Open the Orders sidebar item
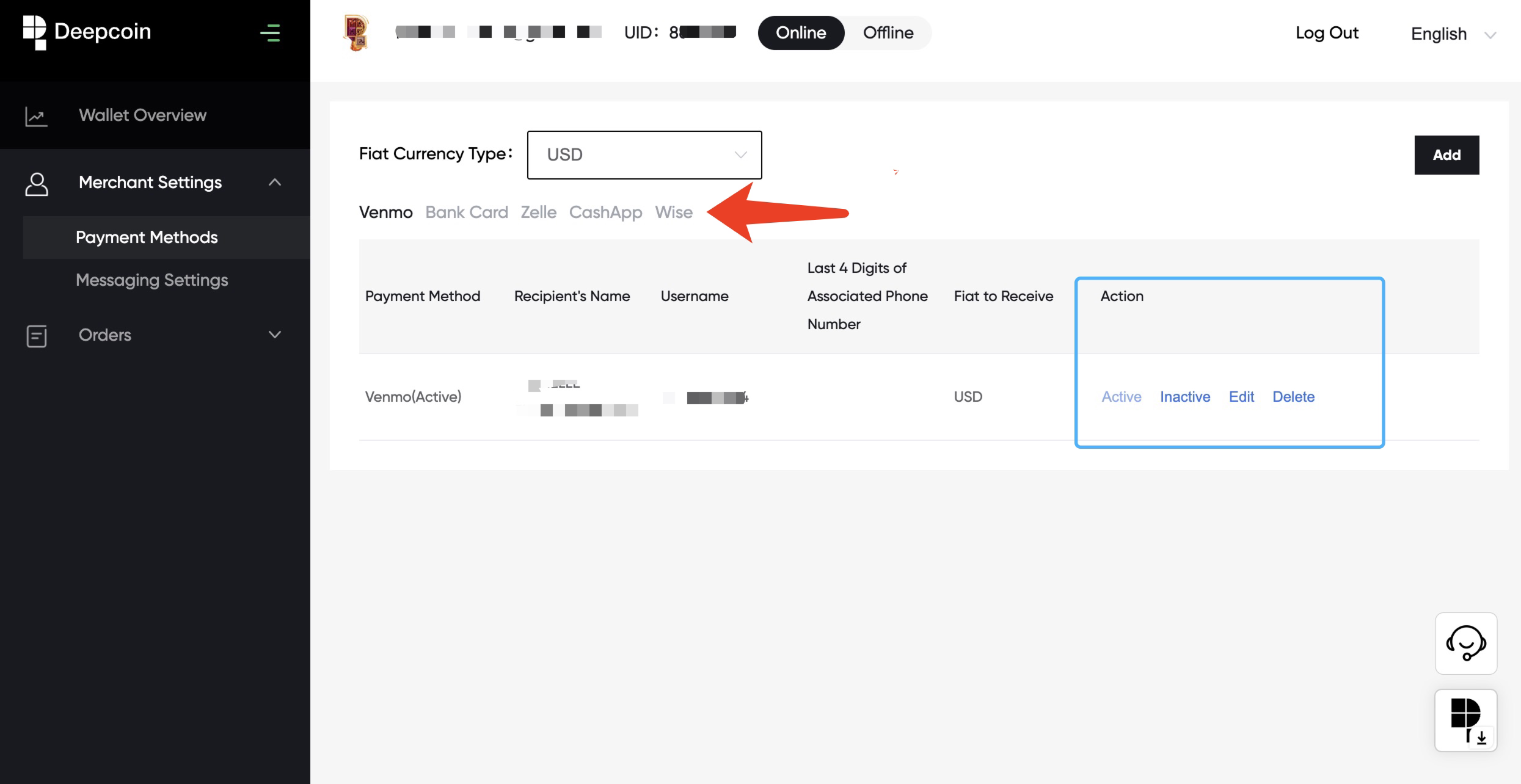Image resolution: width=1521 pixels, height=784 pixels. 155,335
